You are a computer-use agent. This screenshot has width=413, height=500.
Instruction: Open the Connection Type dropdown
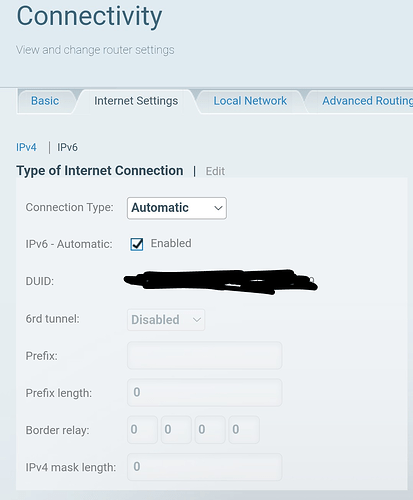click(177, 208)
